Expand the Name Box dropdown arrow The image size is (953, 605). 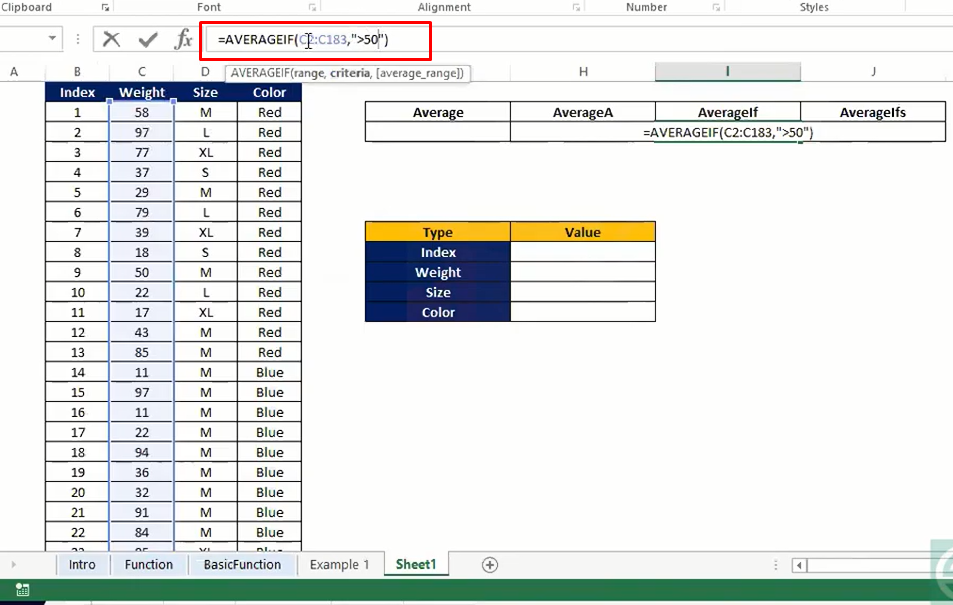(52, 39)
